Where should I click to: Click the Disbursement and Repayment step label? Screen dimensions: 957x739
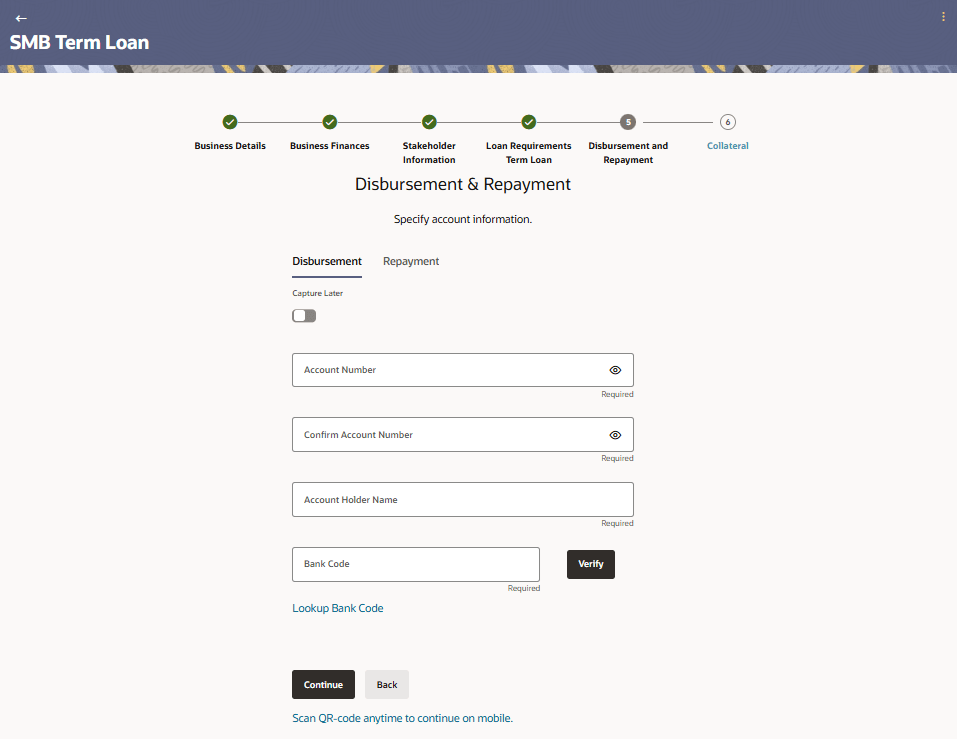point(628,153)
